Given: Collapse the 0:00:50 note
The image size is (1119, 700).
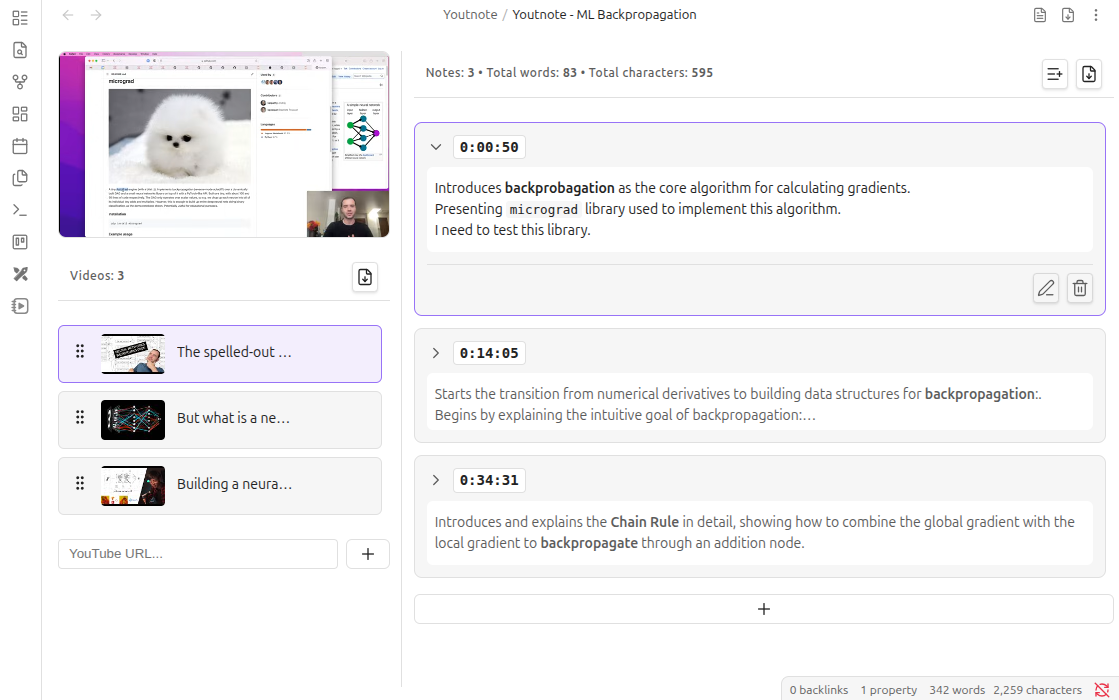Looking at the screenshot, I should click(x=435, y=147).
